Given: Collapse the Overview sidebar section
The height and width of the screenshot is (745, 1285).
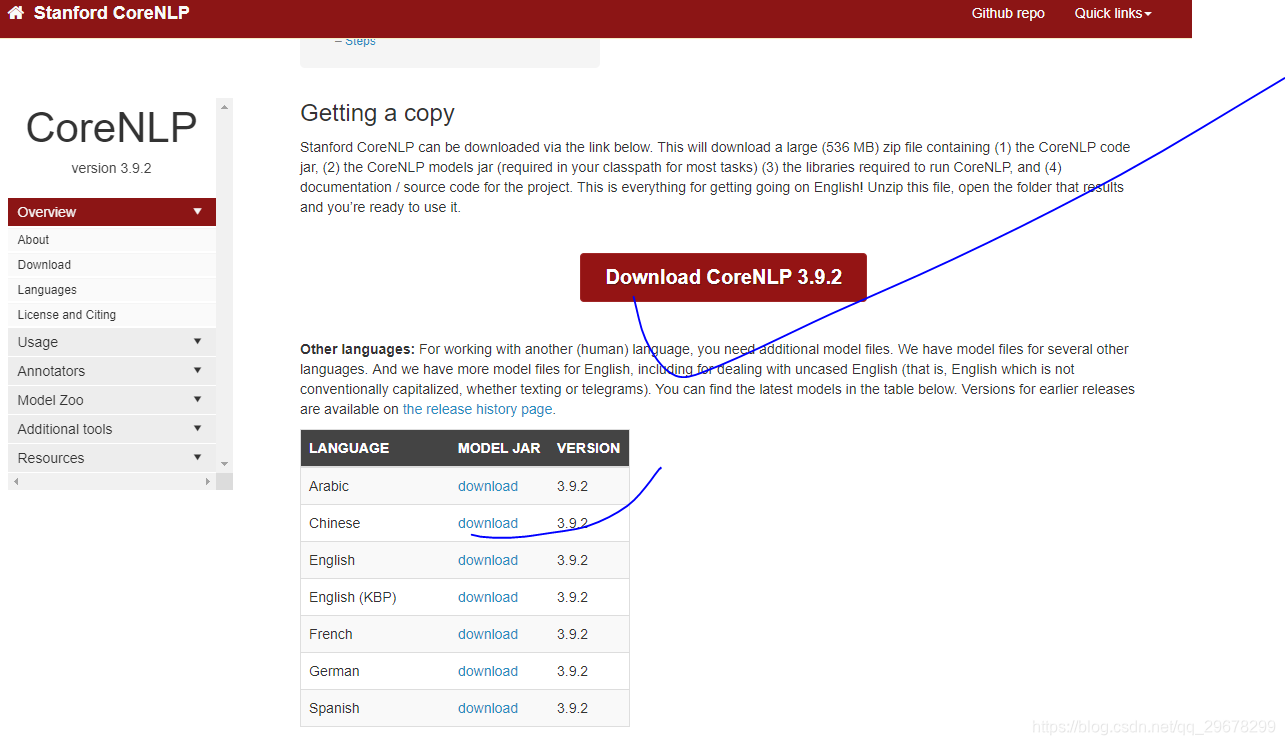Looking at the screenshot, I should point(112,212).
